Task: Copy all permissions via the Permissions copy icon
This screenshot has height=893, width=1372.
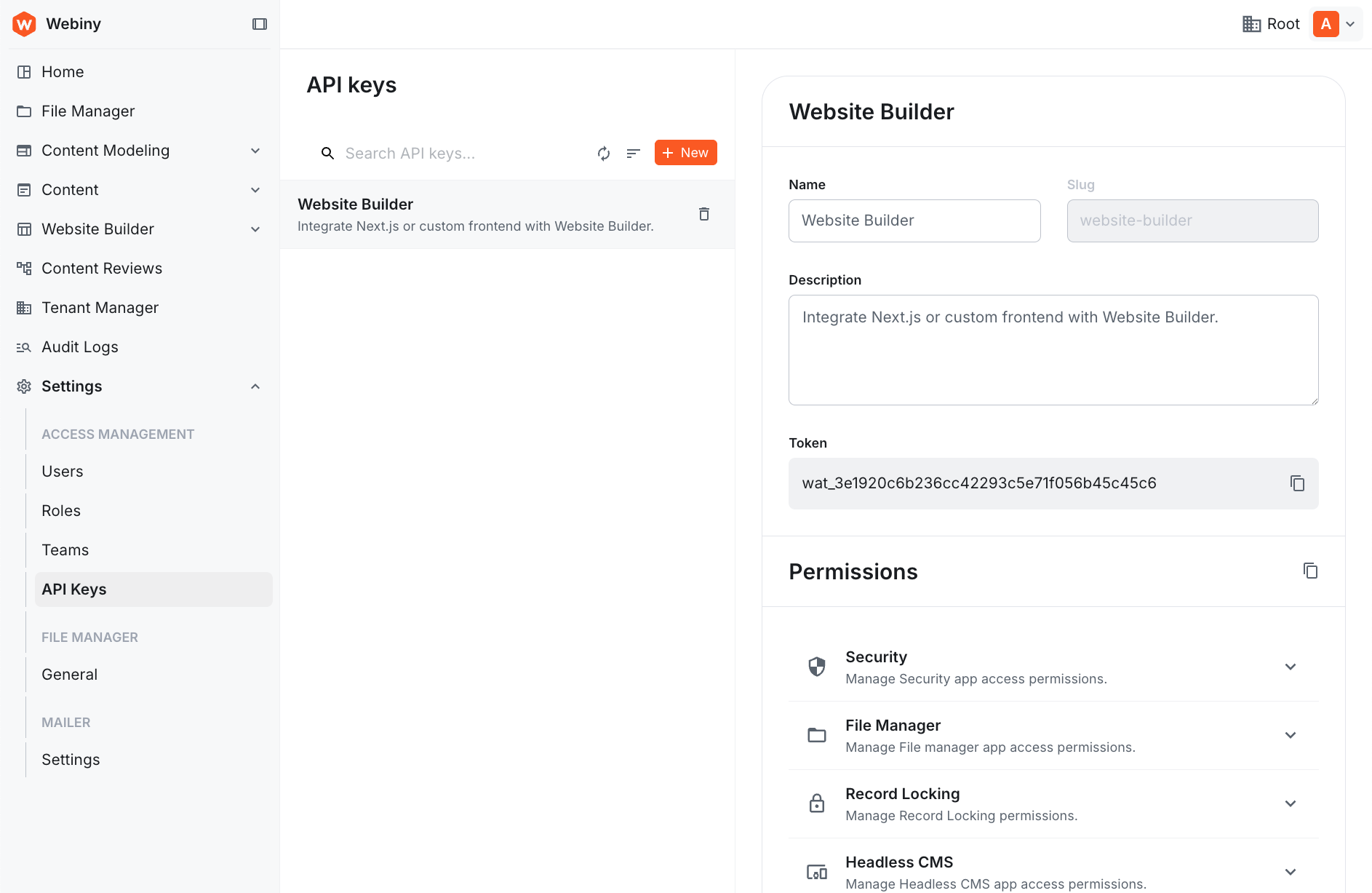Action: click(1310, 571)
